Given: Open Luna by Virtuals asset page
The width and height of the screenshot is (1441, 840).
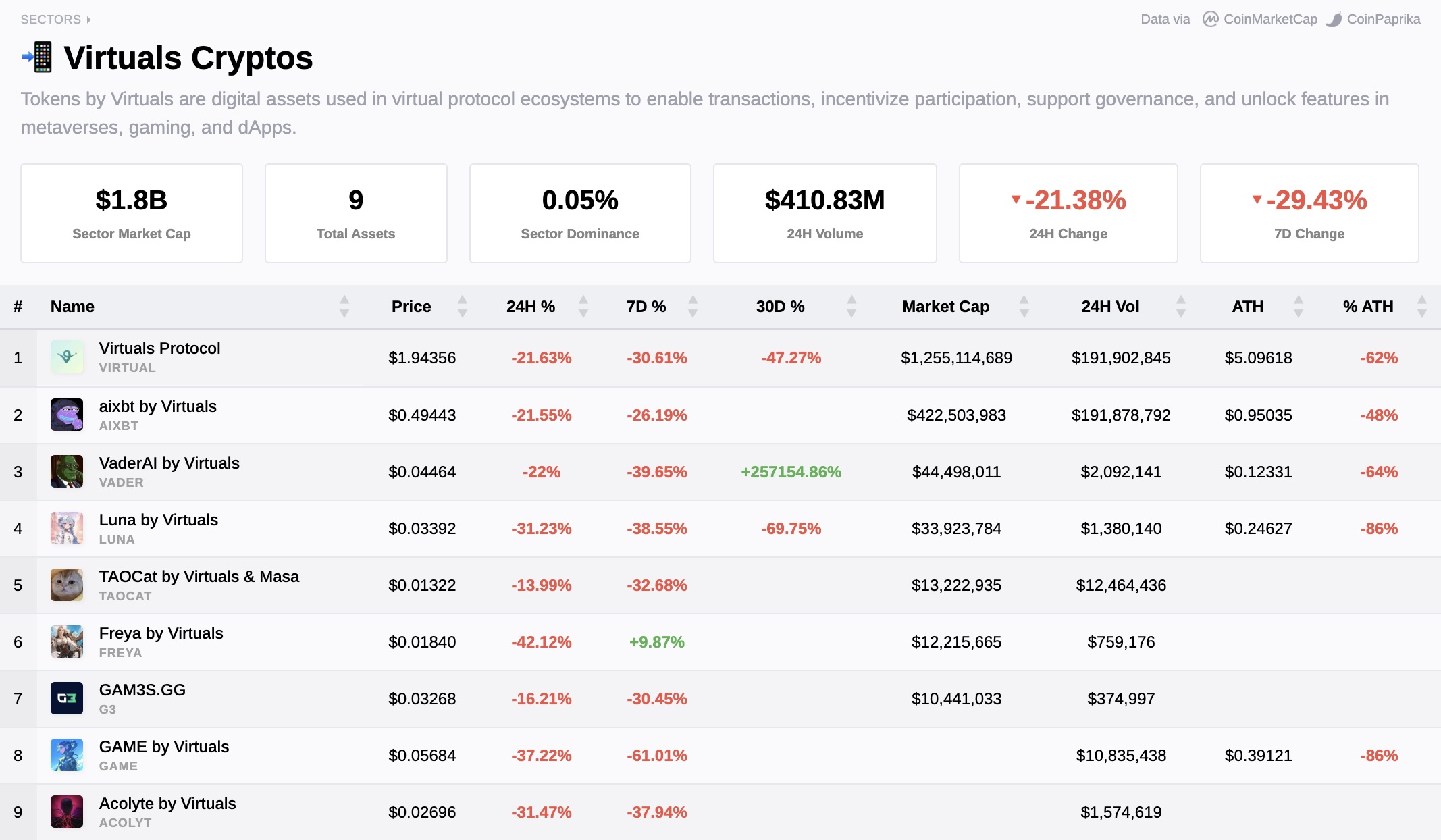Looking at the screenshot, I should pos(158,520).
